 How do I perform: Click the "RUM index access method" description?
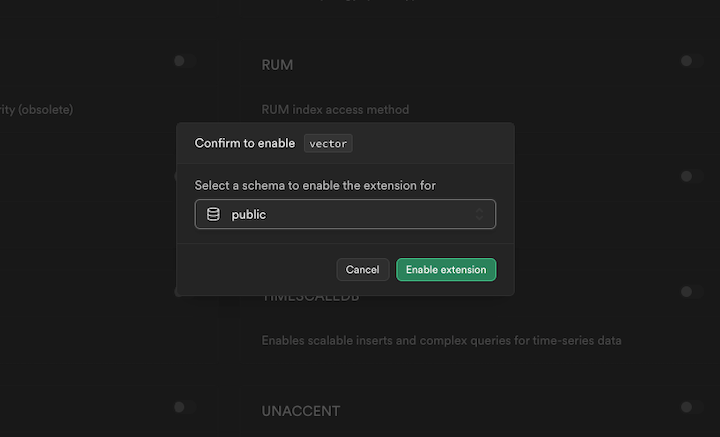click(x=335, y=109)
